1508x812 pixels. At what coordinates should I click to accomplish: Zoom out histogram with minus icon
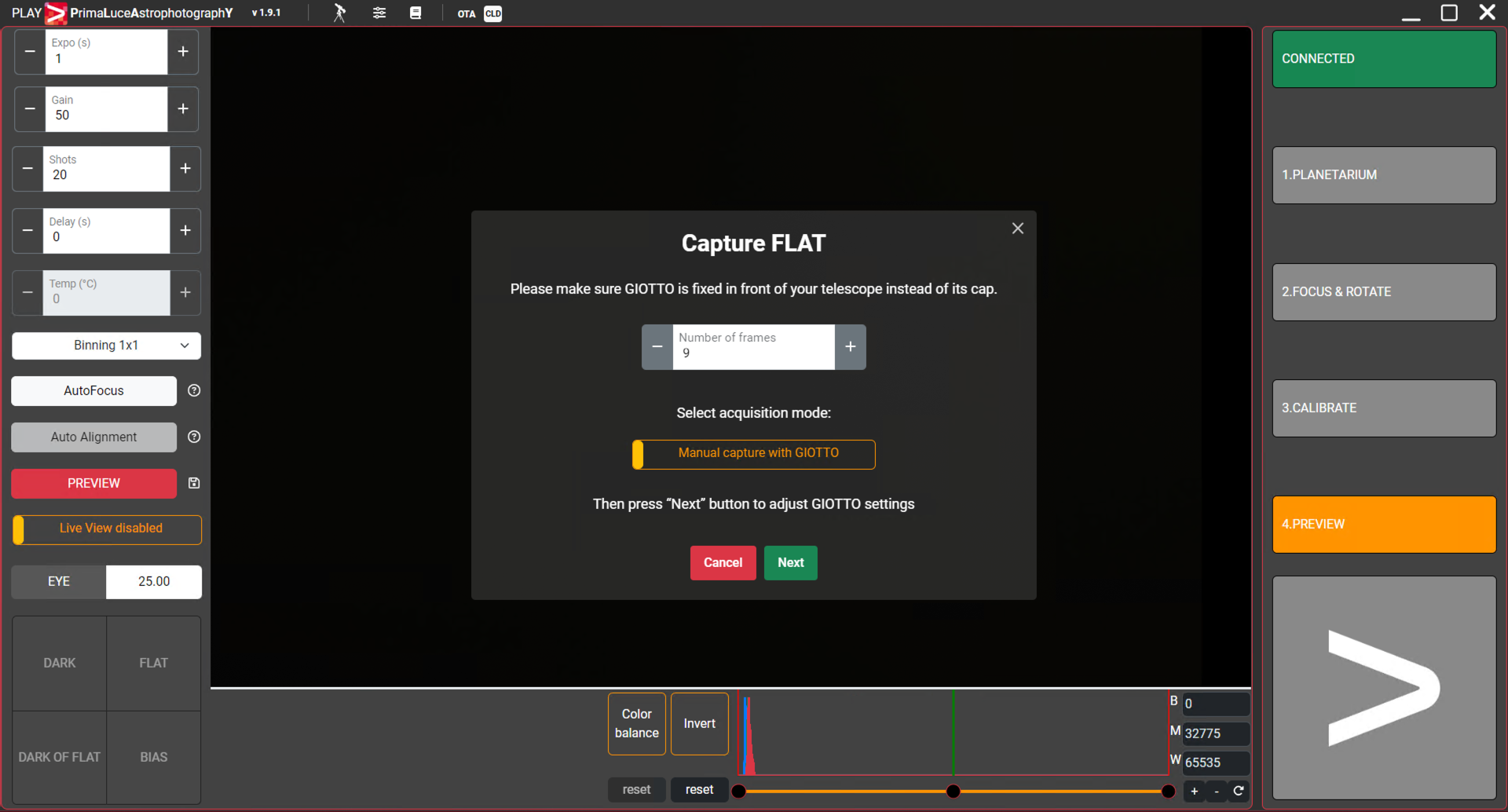pos(1217,792)
